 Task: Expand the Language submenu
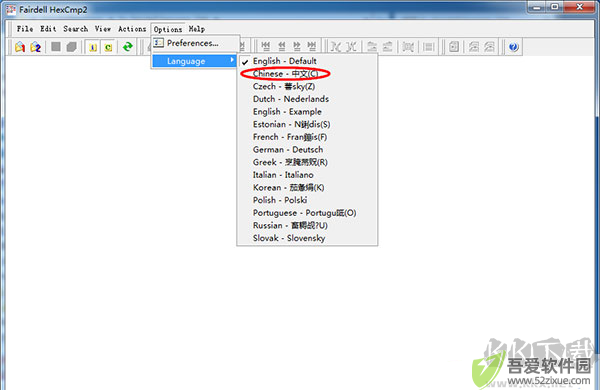click(x=194, y=61)
